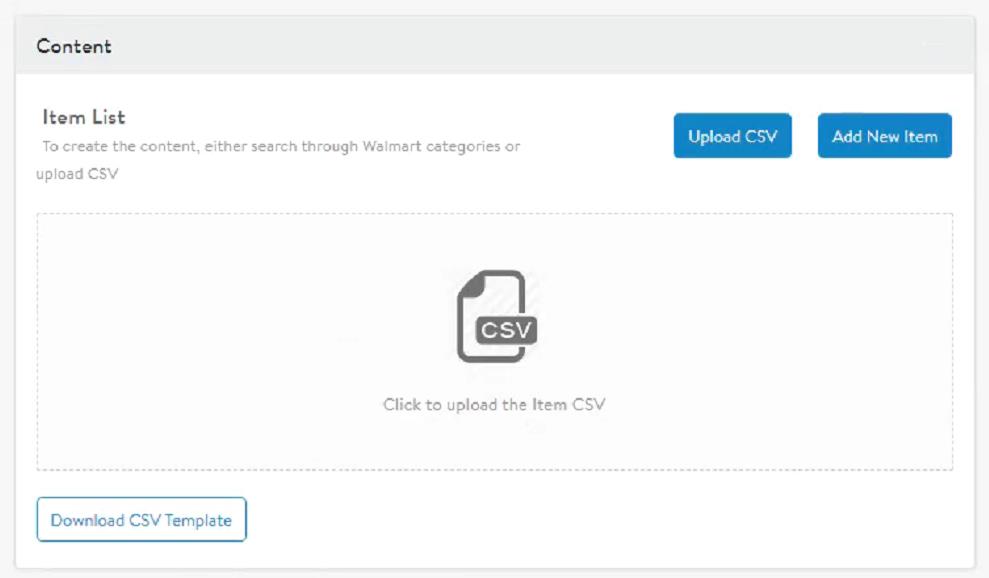The width and height of the screenshot is (989, 578).
Task: Click 'upload CSV' in the description text
Action: coord(77,173)
